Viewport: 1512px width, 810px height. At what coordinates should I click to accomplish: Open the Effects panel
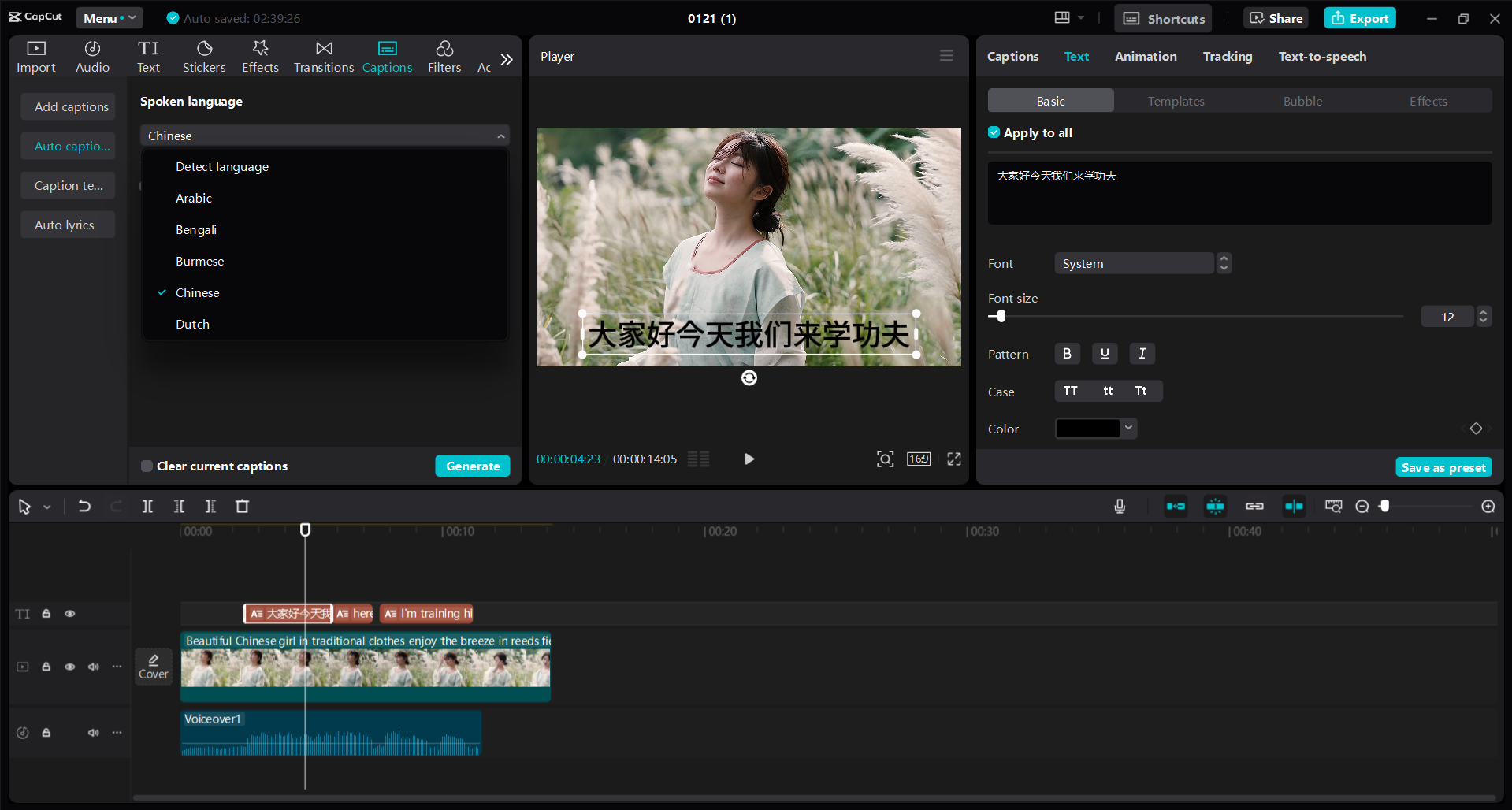pyautogui.click(x=260, y=55)
